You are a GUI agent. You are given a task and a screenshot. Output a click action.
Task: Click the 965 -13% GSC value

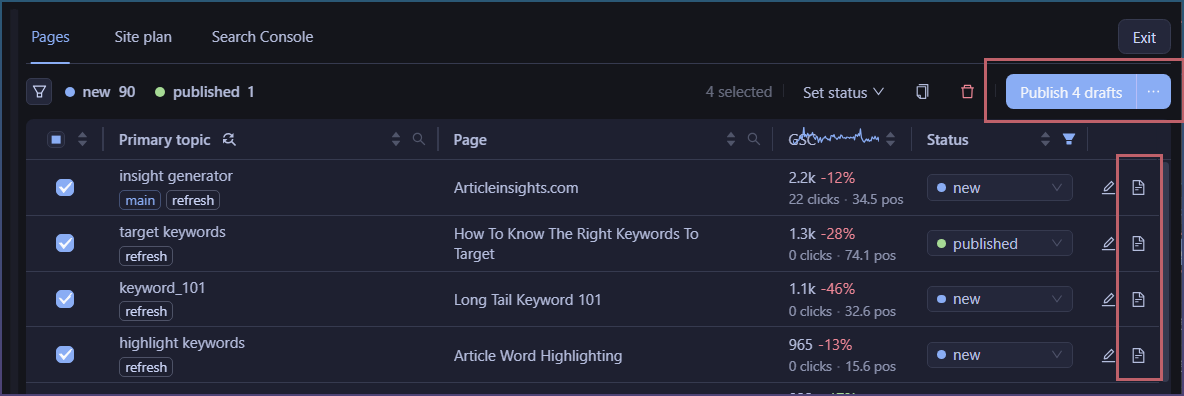pyautogui.click(x=820, y=345)
